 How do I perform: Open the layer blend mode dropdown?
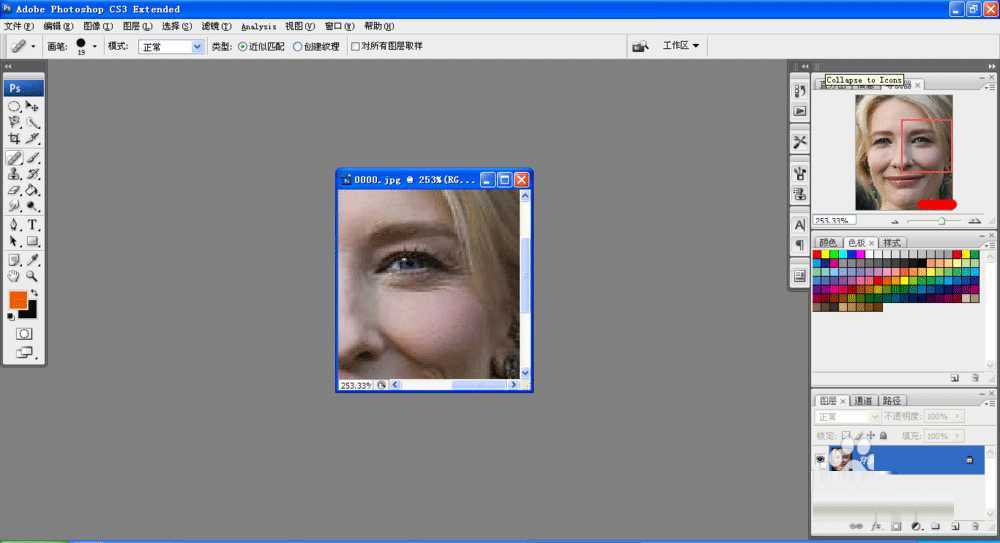(847, 417)
